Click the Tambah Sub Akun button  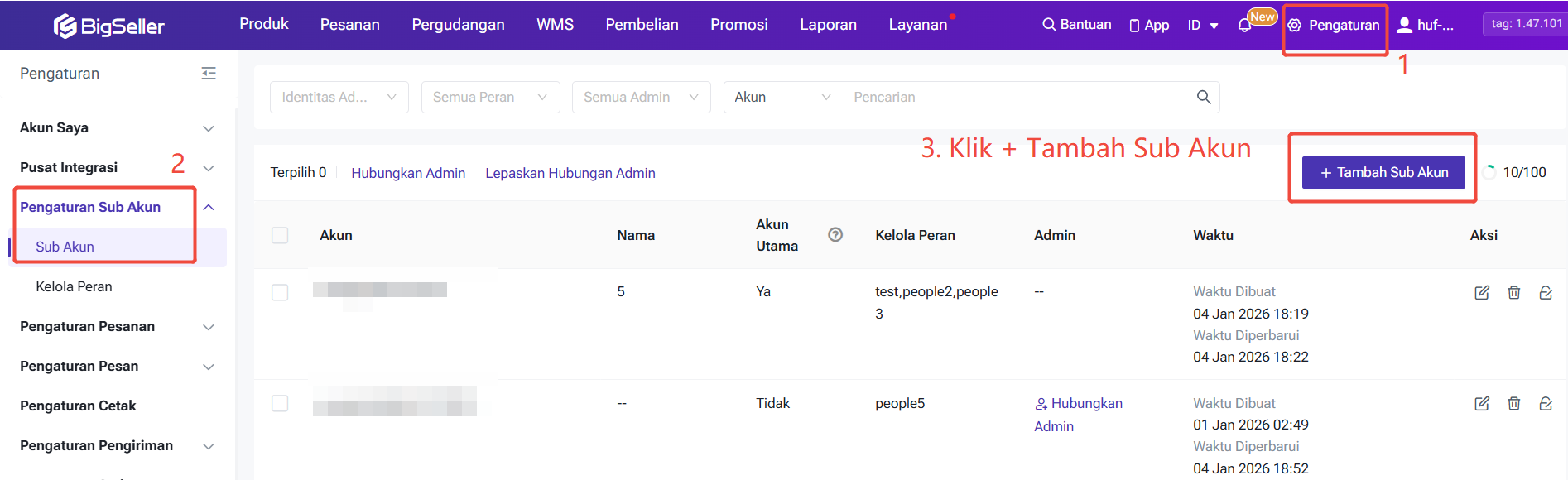click(x=1383, y=172)
